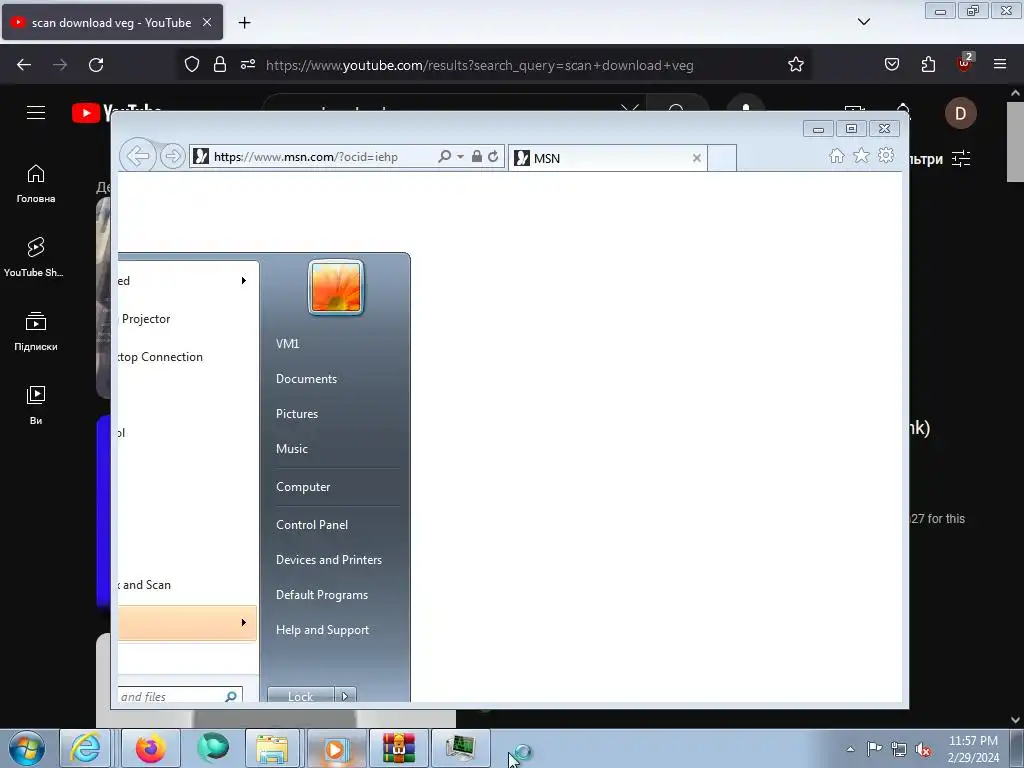Expand the submenu arrow of the top Start menu entry
This screenshot has width=1024, height=768.
click(x=244, y=281)
